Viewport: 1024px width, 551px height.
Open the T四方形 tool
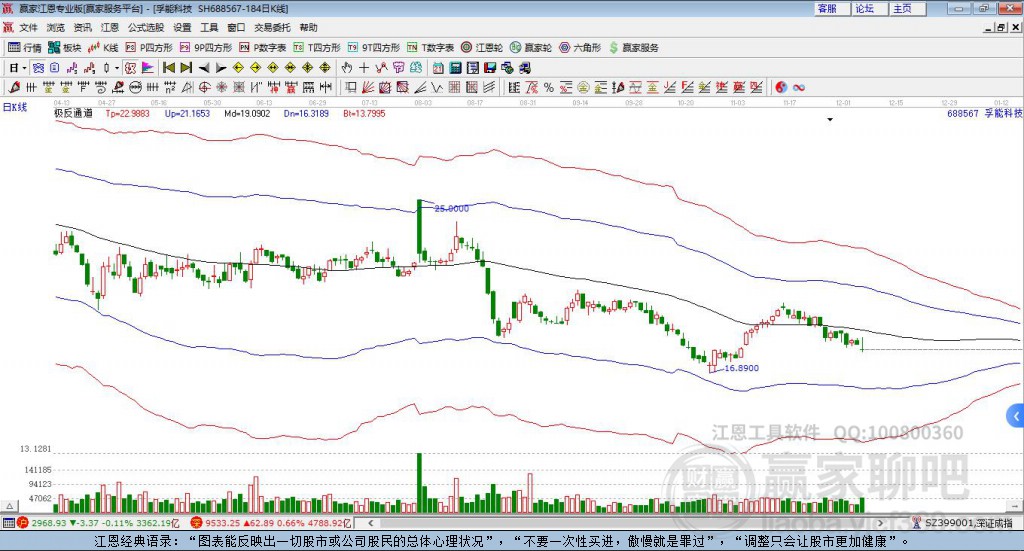(317, 48)
